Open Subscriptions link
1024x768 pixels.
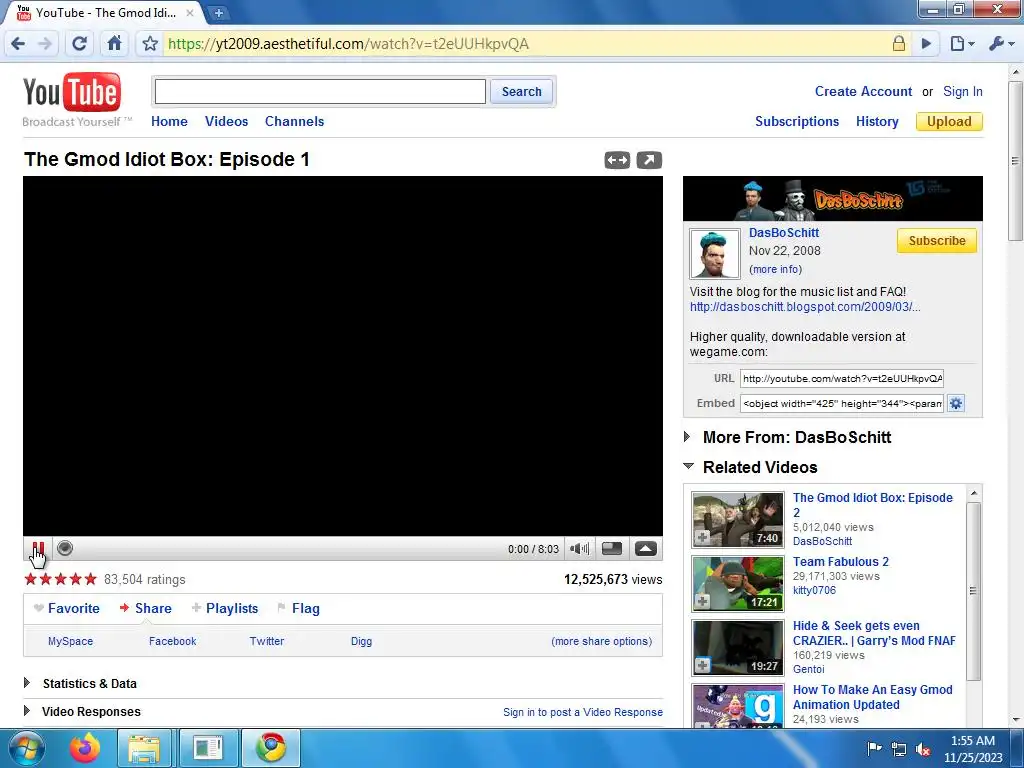(x=797, y=121)
